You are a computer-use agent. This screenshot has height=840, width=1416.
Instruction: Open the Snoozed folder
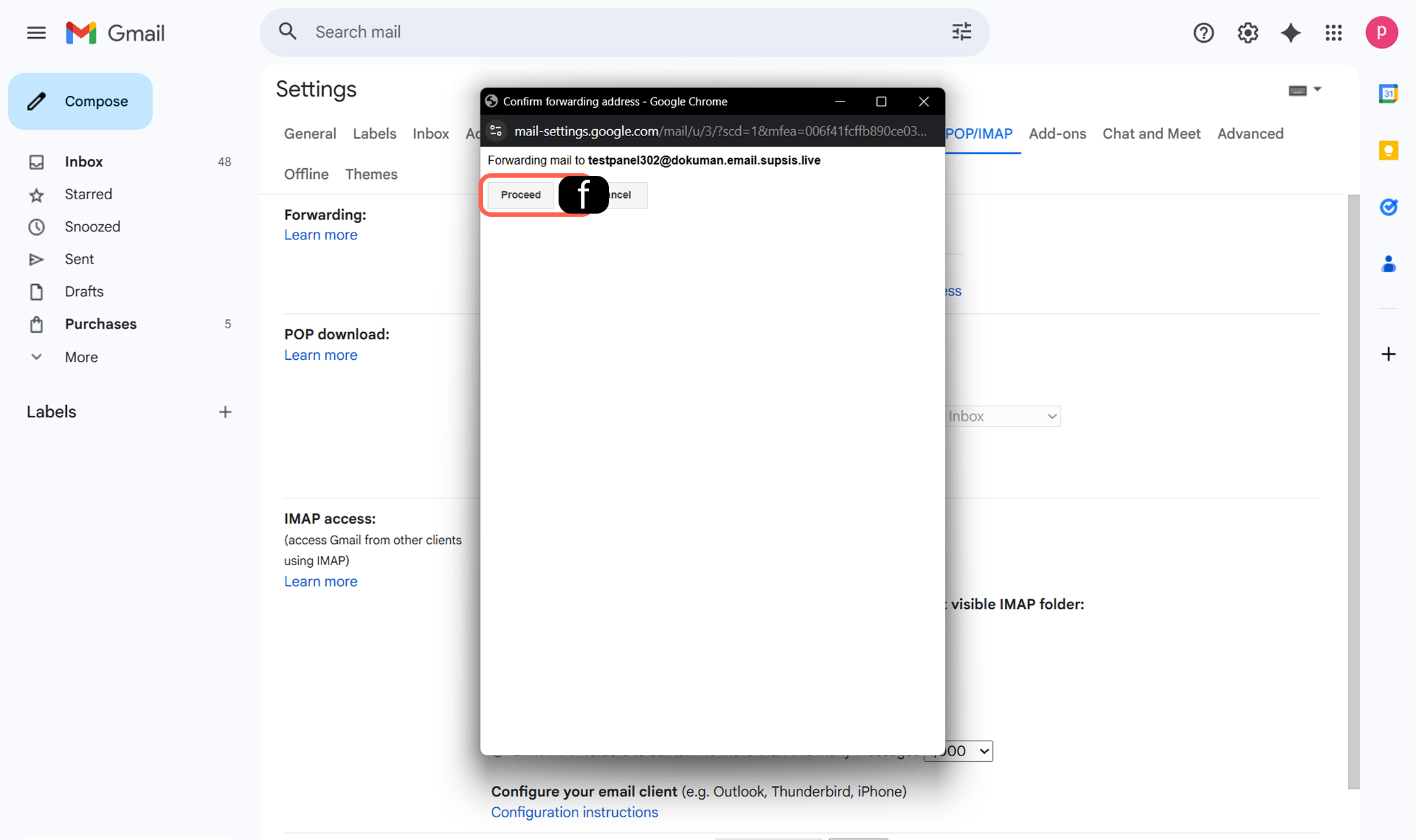tap(92, 227)
